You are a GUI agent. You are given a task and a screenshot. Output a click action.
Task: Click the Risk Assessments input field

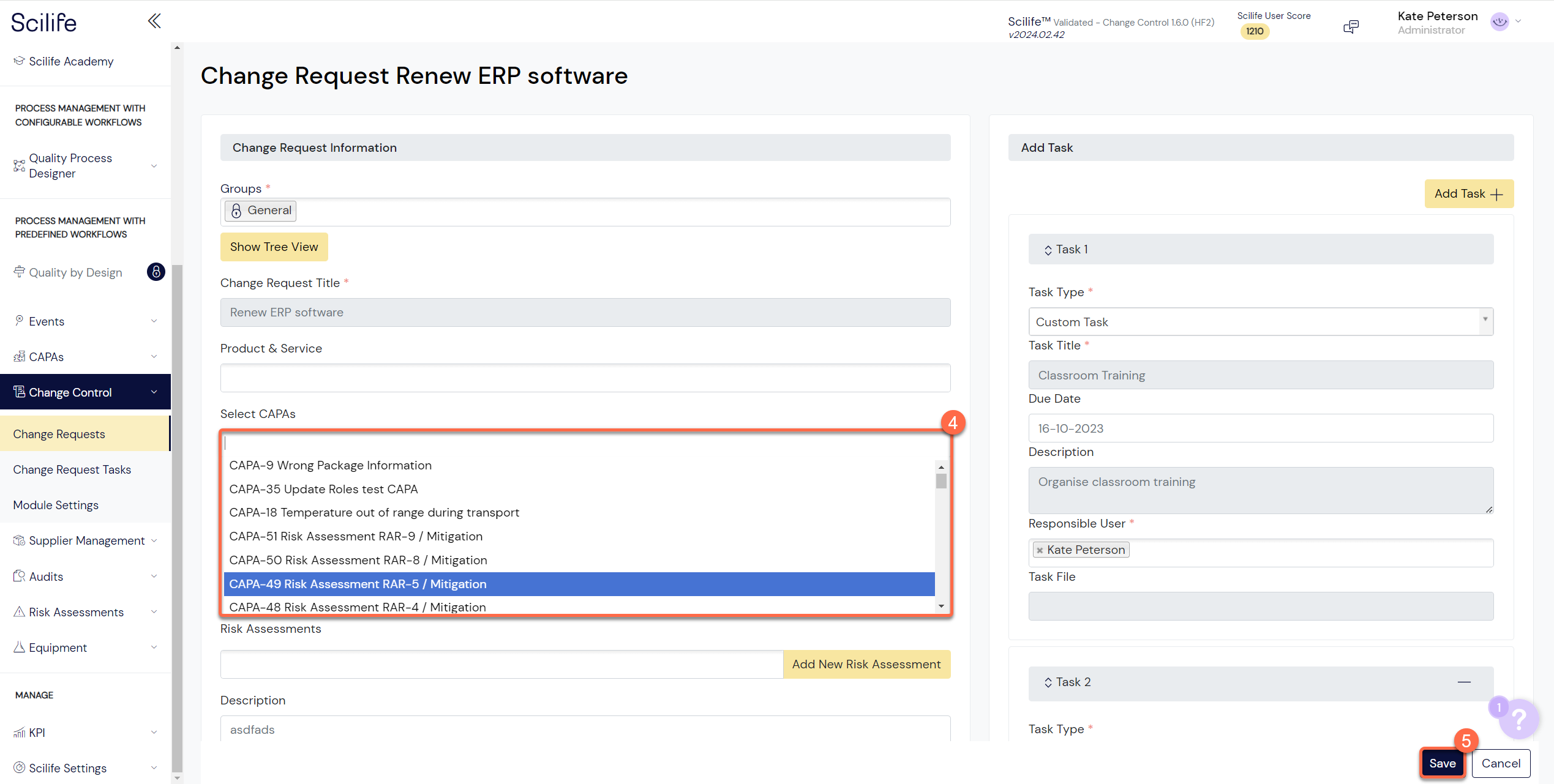[501, 664]
